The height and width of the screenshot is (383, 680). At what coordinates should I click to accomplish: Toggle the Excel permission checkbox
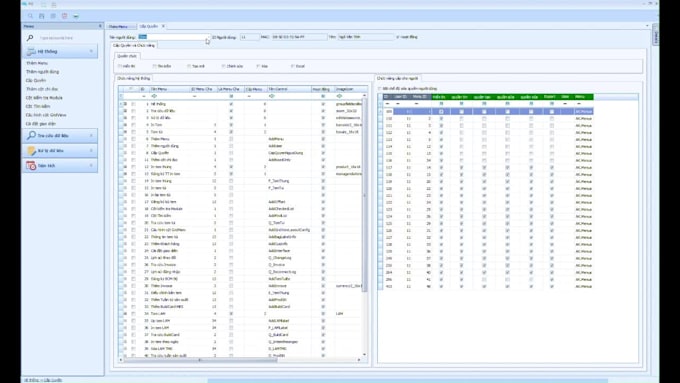click(293, 66)
